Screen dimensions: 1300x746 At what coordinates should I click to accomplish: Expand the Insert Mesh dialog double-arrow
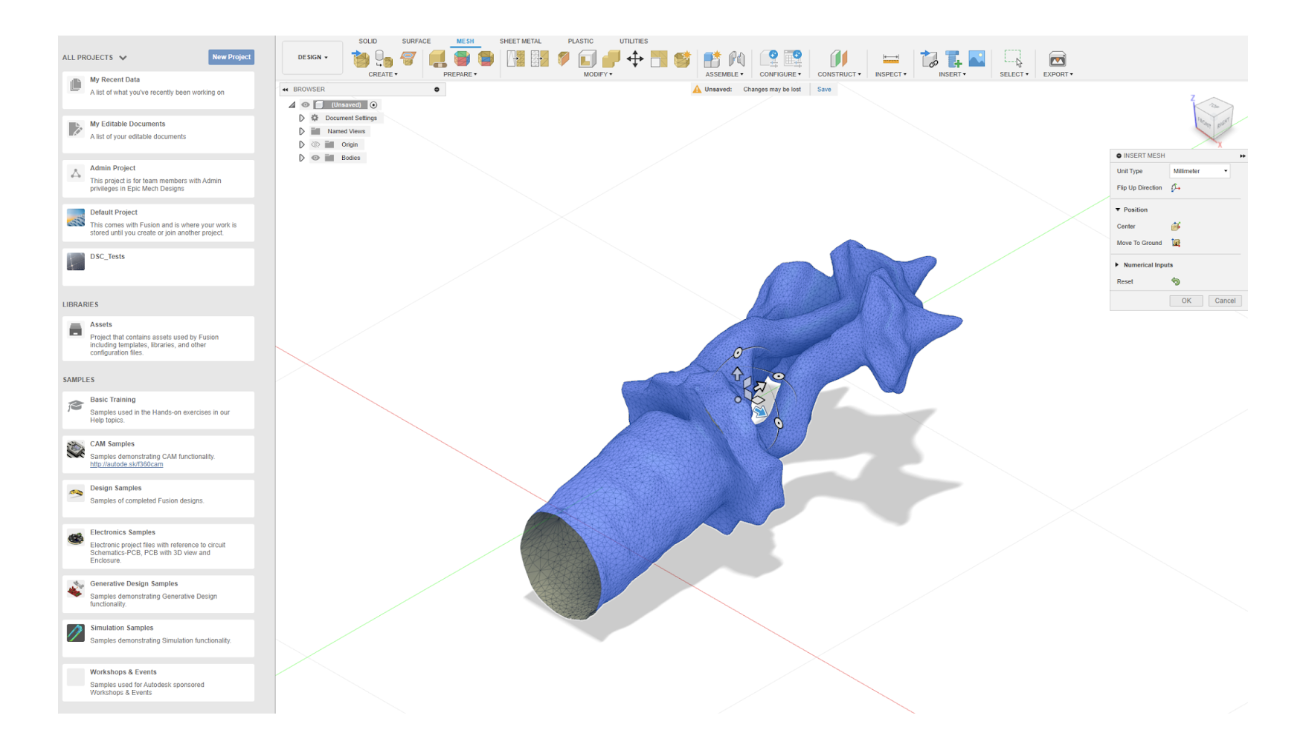click(x=1243, y=156)
